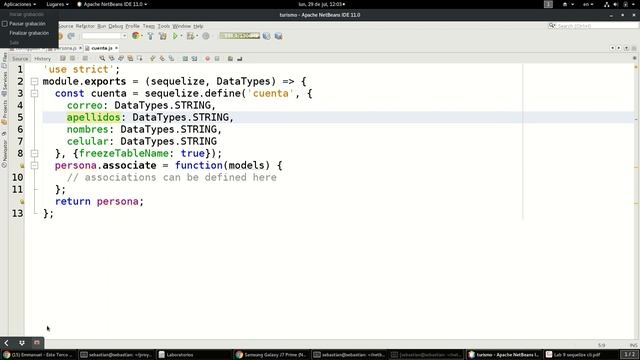Viewport: 640px width, 360px height.
Task: Open Apache NetBeans IDE app menu dropdown
Action: tap(112, 4)
